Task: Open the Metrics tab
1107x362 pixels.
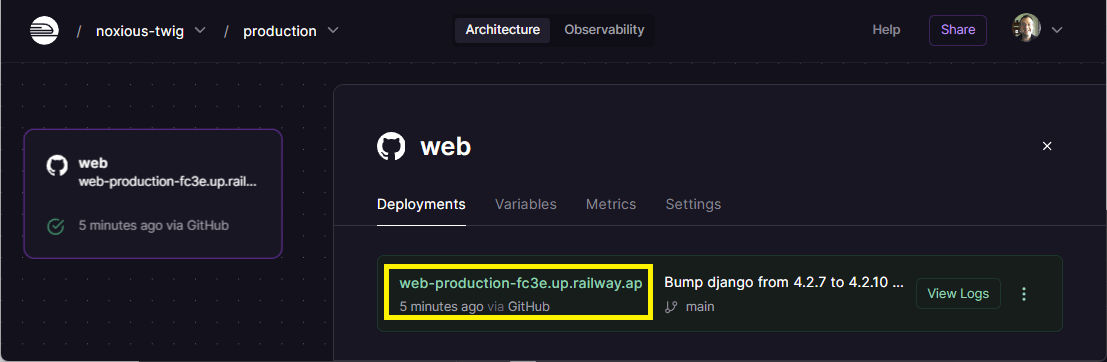Action: 611,205
